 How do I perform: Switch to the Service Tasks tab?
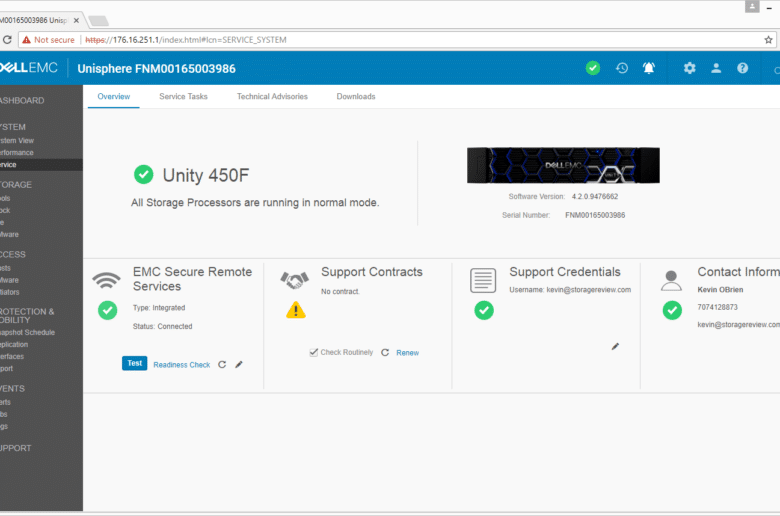tap(183, 97)
